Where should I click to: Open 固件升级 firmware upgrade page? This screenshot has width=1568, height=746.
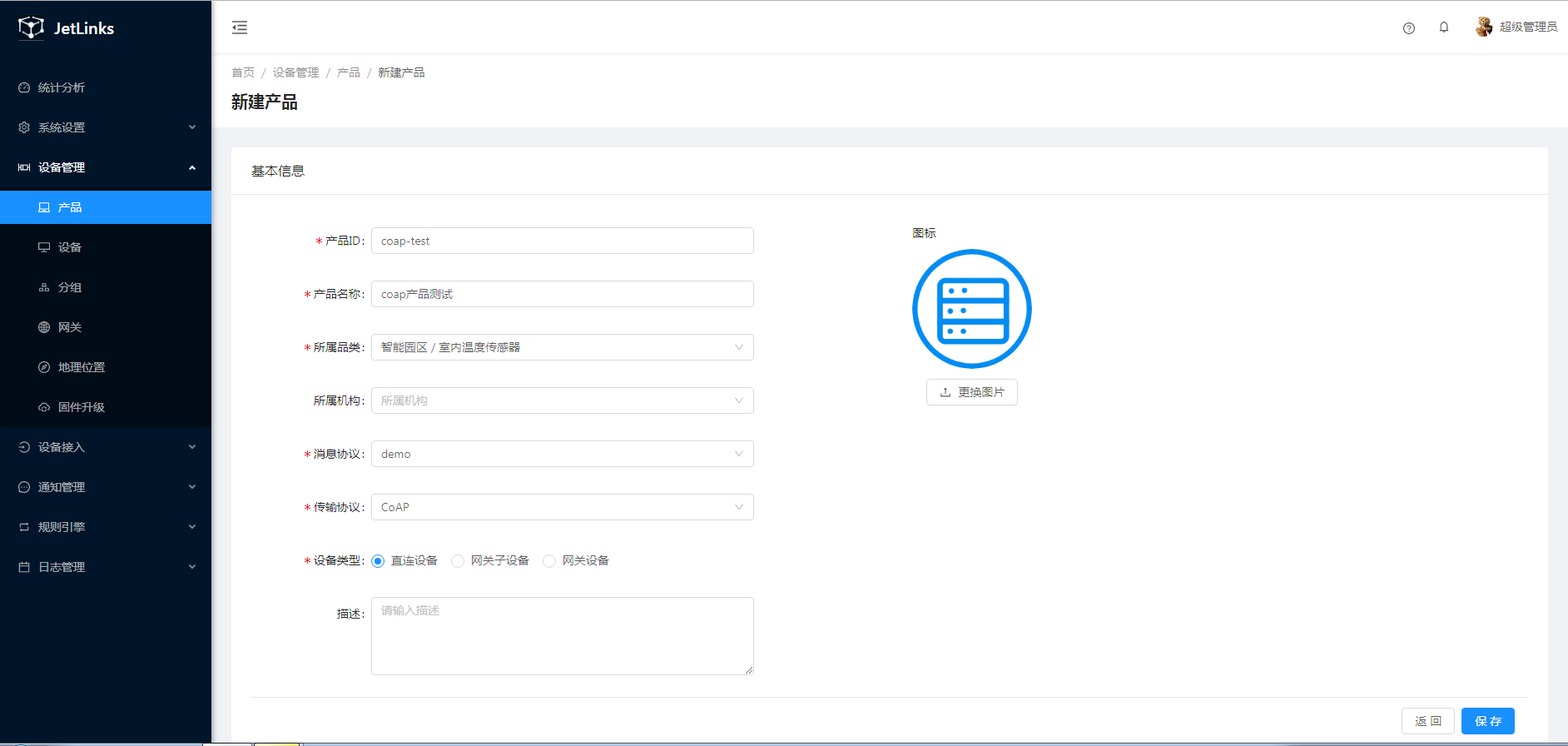coord(81,407)
